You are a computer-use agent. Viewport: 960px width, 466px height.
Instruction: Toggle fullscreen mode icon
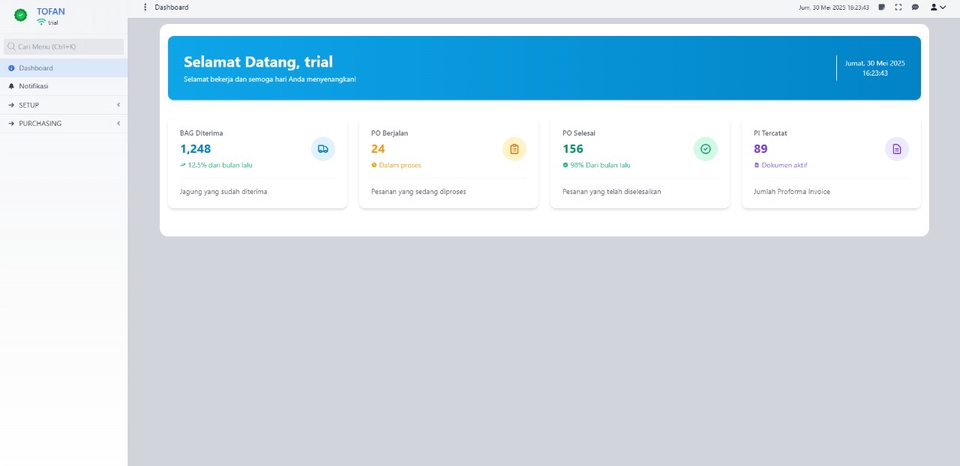pos(898,7)
